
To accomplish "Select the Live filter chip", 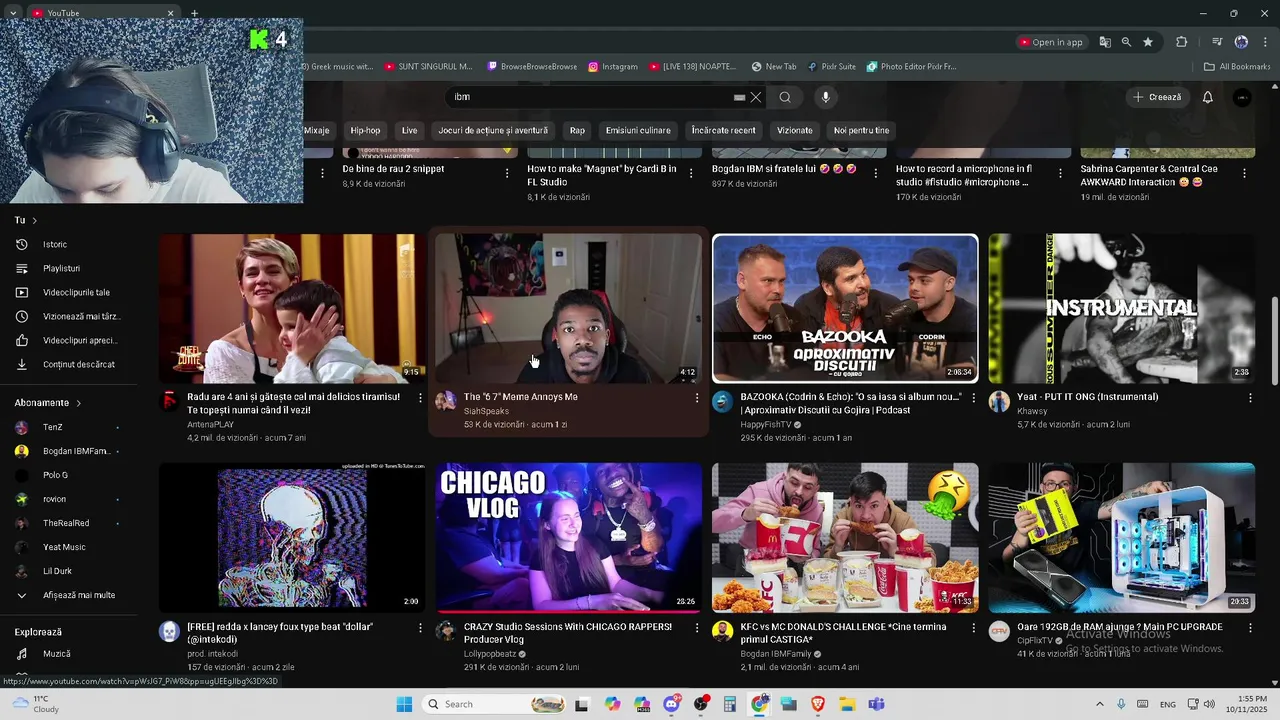I will tap(409, 130).
